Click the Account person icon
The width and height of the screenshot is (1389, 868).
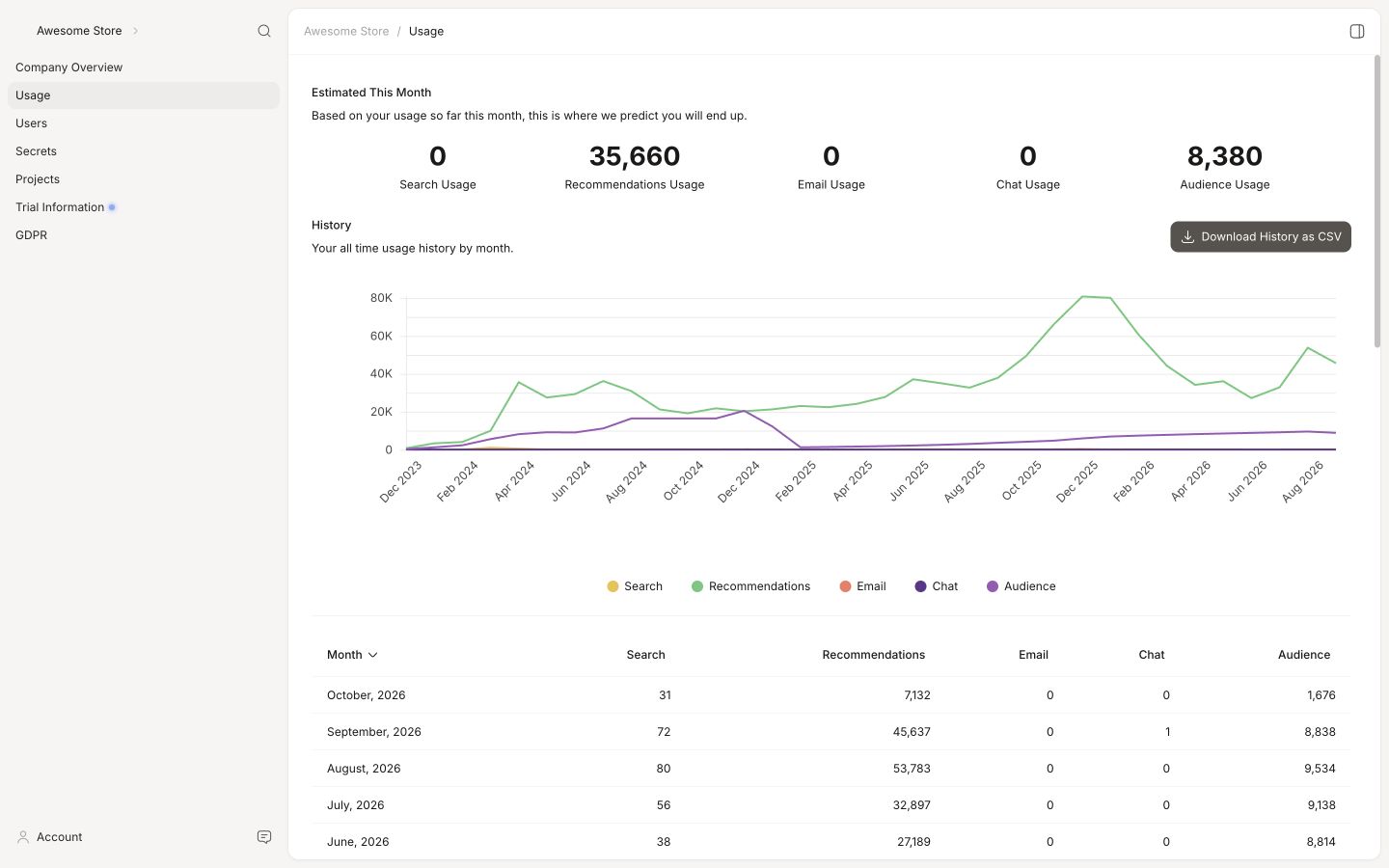click(23, 837)
